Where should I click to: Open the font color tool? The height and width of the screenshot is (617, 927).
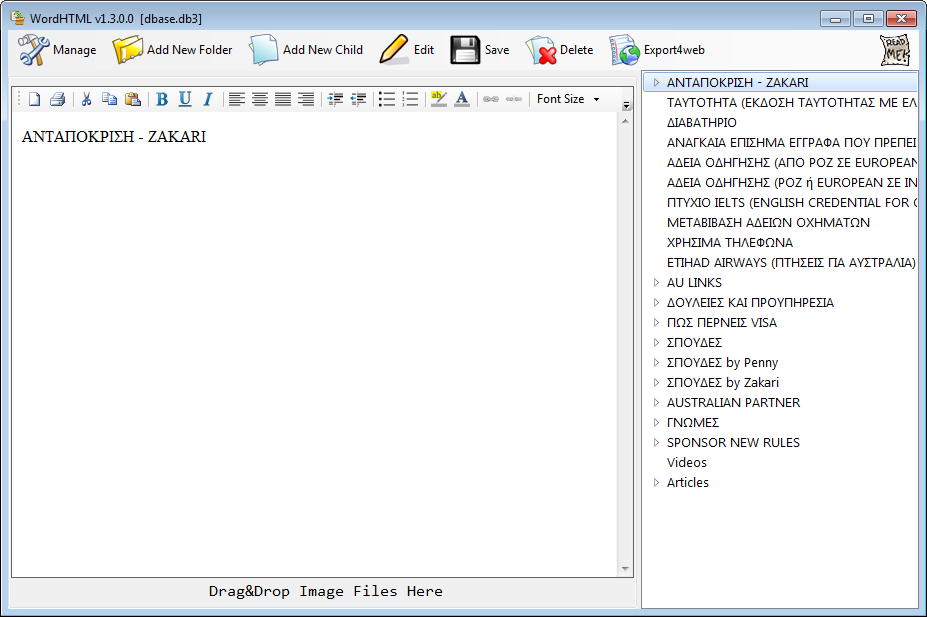click(462, 99)
